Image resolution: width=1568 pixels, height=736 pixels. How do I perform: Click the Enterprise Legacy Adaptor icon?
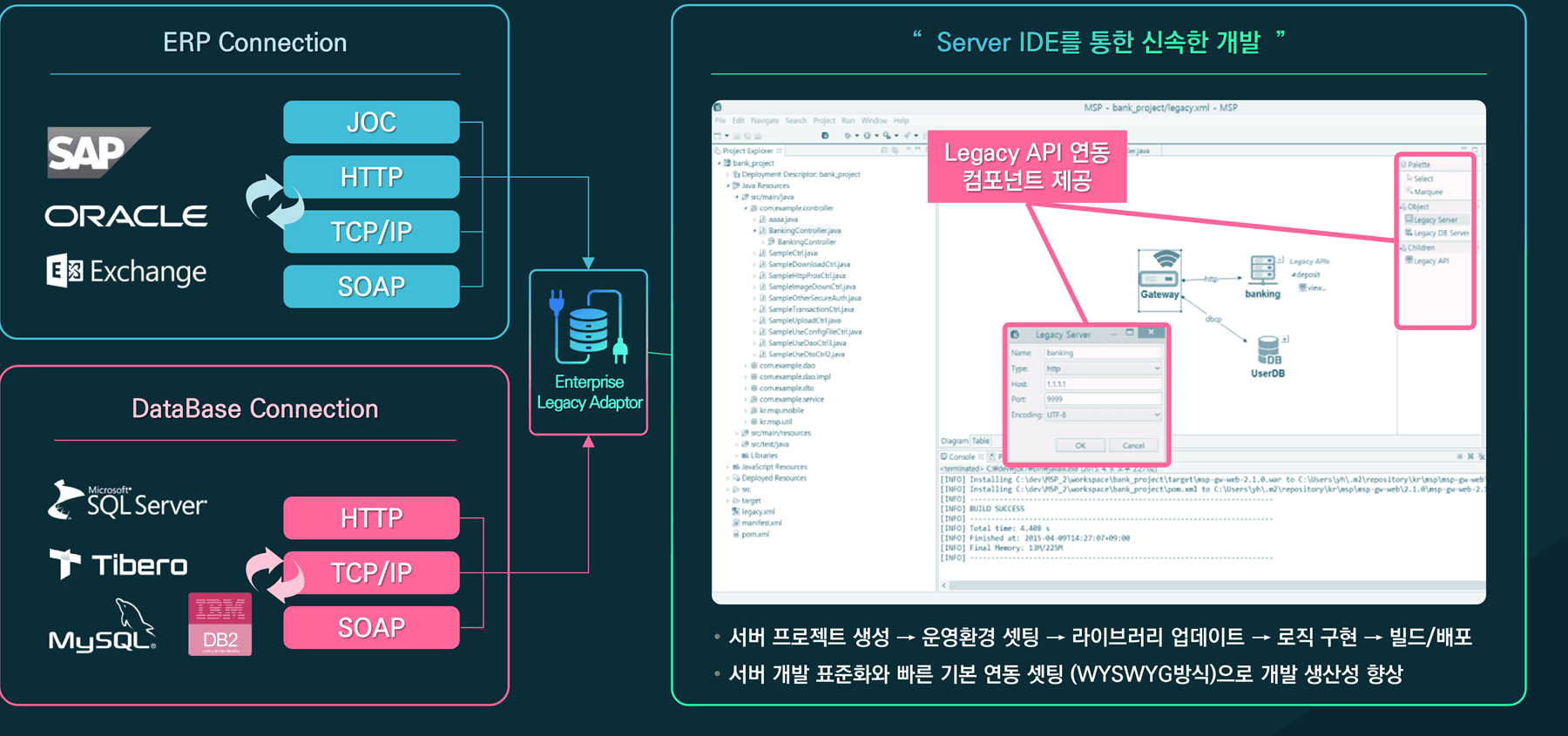[x=589, y=326]
